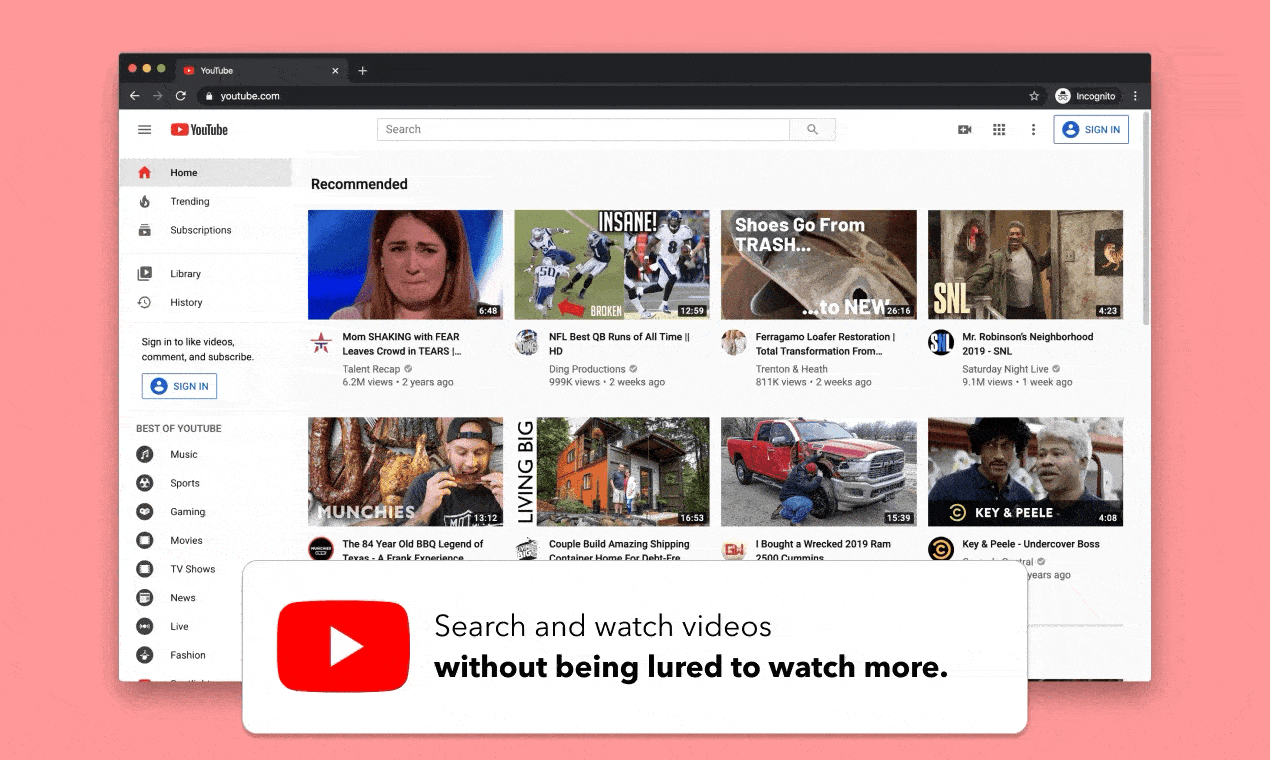Click the Fashion category icon
1270x760 pixels.
tap(145, 655)
